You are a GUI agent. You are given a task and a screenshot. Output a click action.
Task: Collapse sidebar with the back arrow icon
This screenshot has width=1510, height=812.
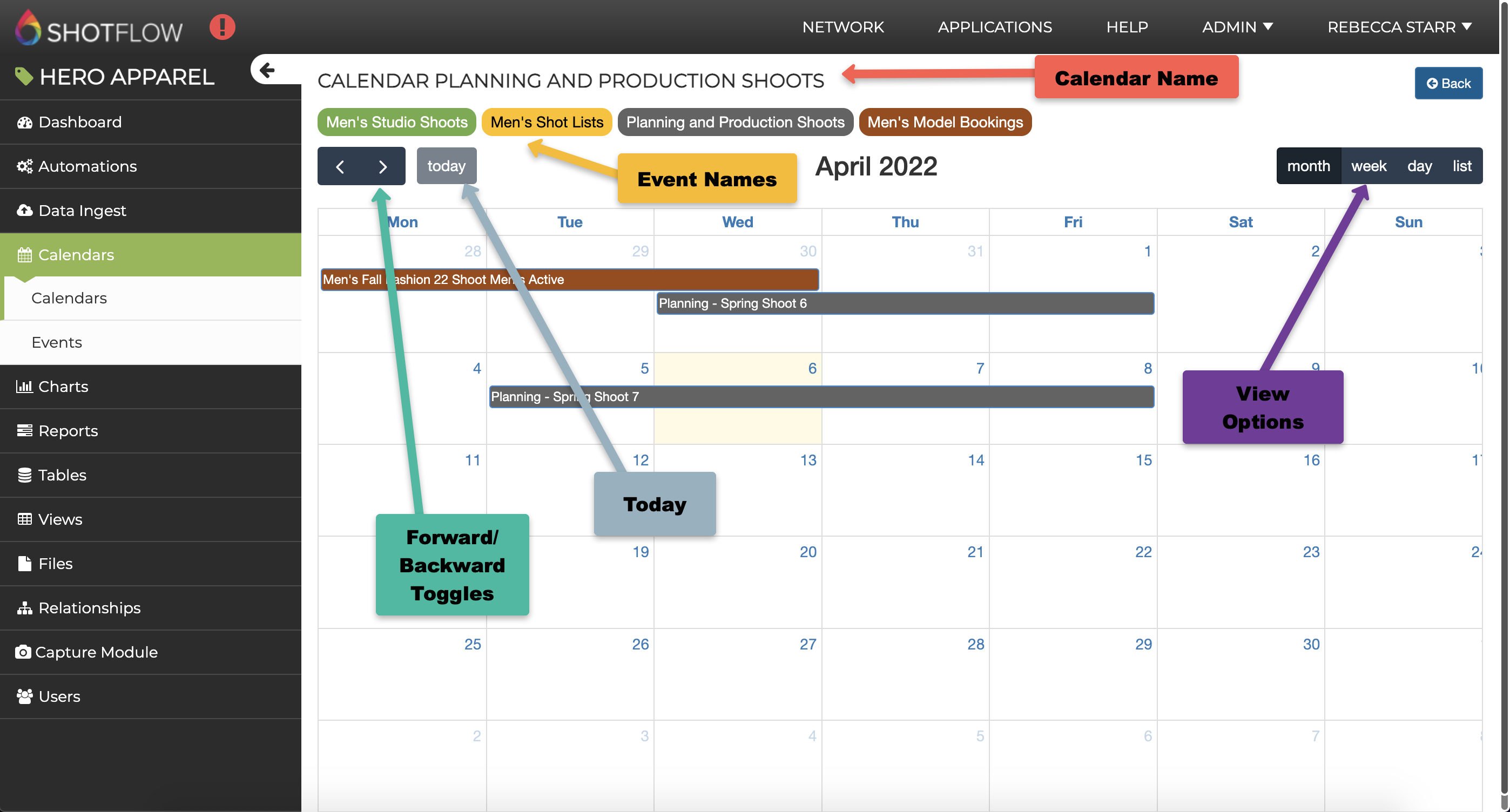[267, 70]
